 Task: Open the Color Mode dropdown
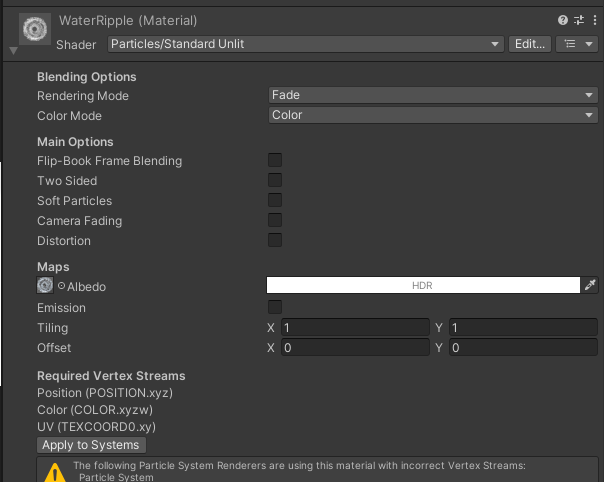pyautogui.click(x=433, y=115)
